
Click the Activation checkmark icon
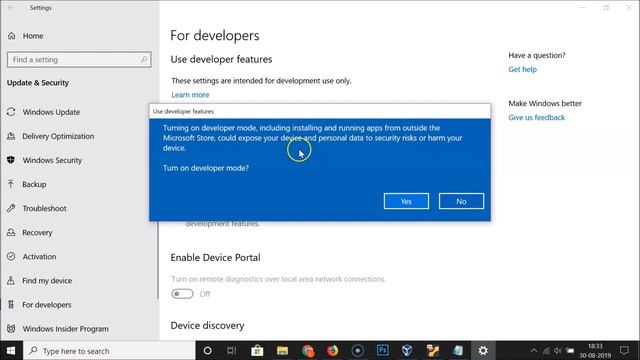point(11,256)
